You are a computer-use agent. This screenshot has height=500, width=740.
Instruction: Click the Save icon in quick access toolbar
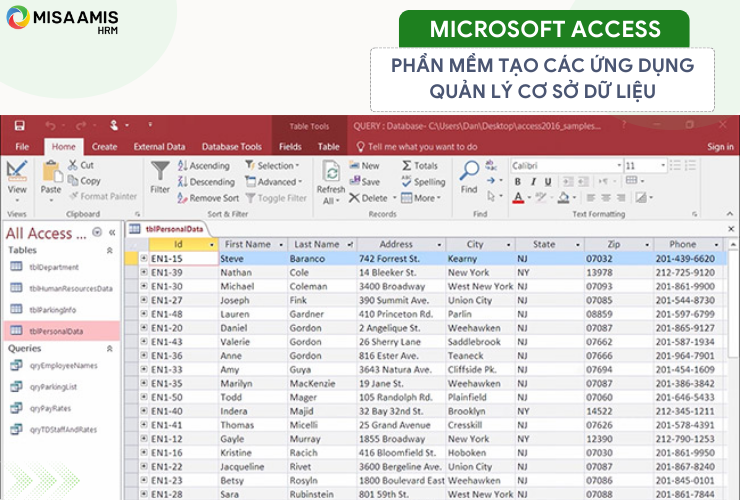tap(19, 126)
